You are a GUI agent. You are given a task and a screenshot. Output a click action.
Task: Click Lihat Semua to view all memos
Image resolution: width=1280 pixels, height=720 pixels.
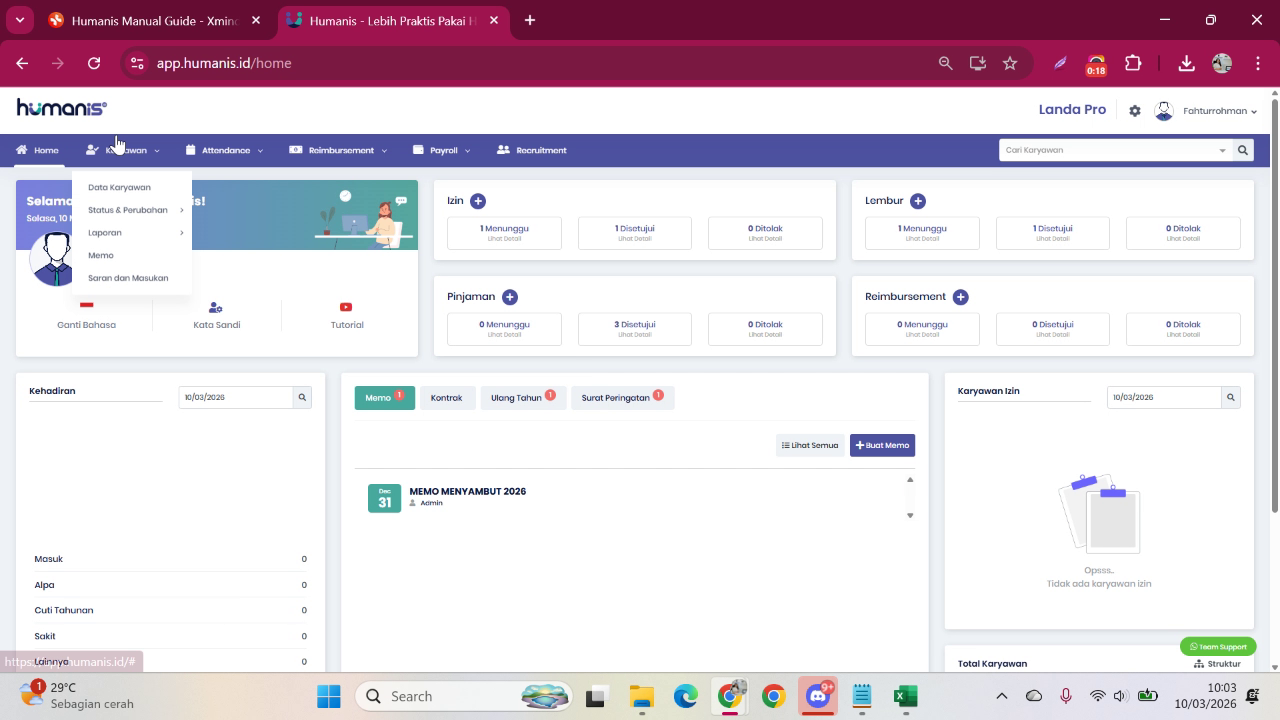pyautogui.click(x=810, y=445)
